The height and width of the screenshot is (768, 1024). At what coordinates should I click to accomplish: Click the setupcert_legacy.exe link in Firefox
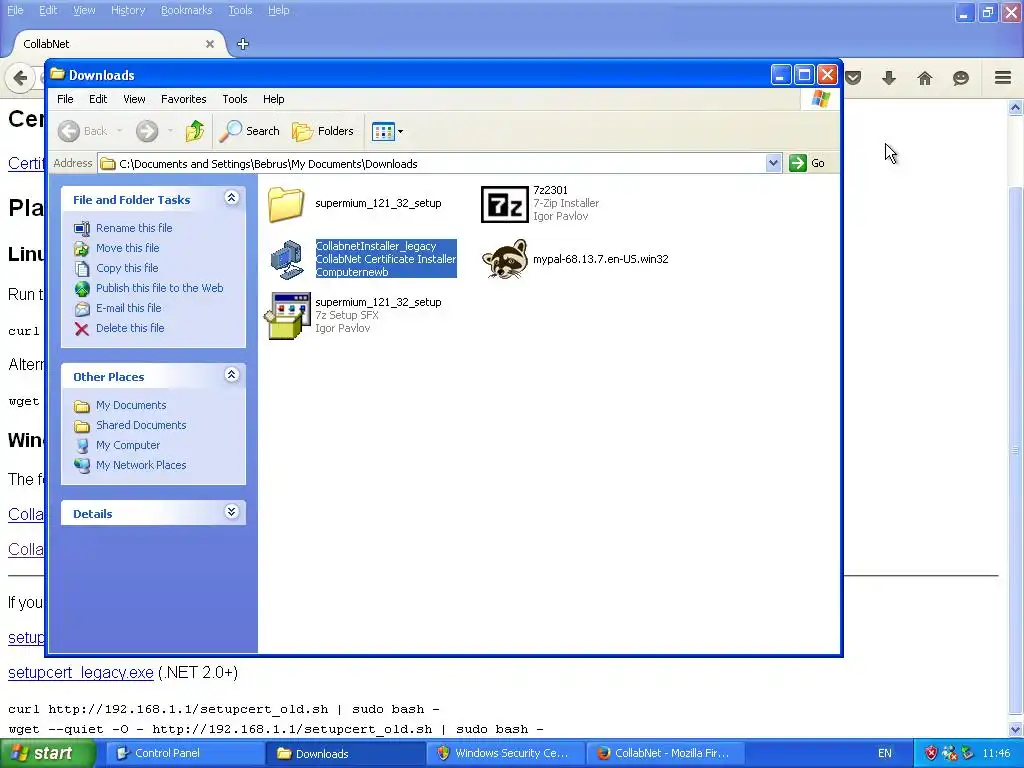[81, 673]
